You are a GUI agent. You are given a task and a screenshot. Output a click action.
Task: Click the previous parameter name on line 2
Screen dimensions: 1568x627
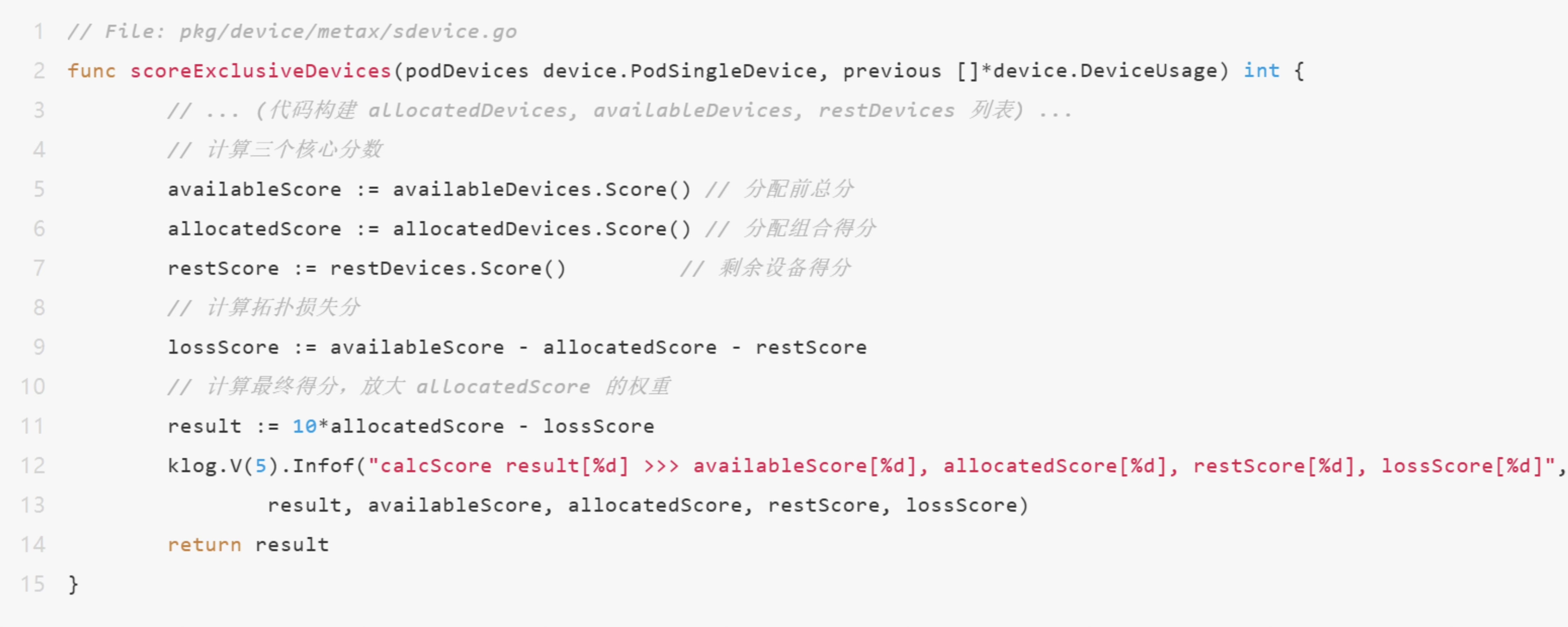(892, 70)
